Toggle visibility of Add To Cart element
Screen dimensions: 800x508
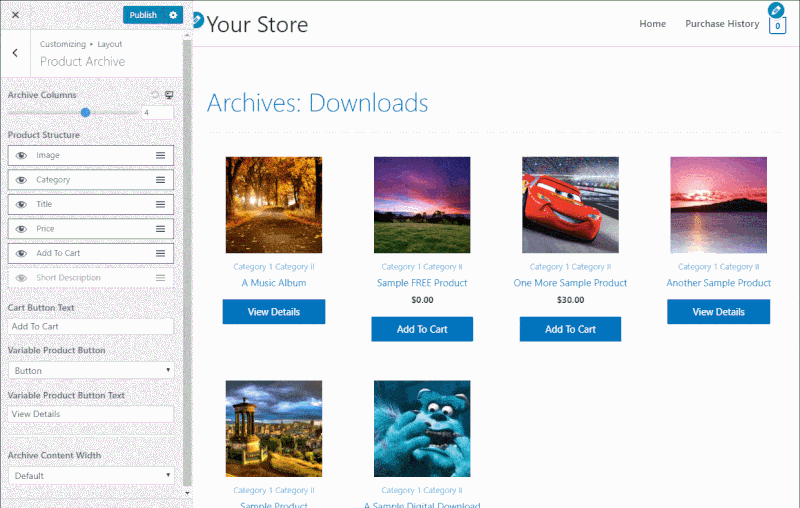21,253
